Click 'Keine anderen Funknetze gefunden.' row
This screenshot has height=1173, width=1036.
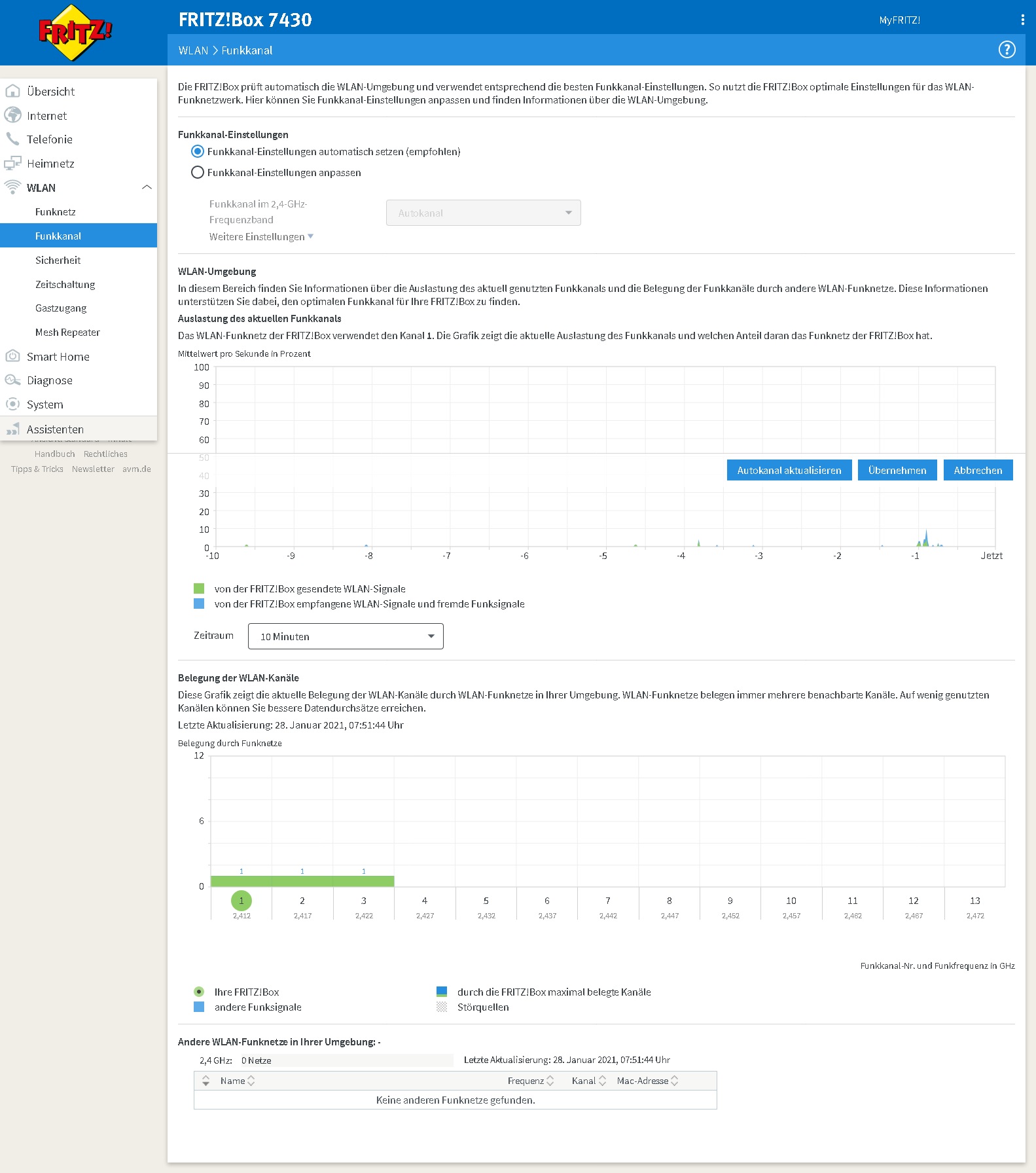pos(455,1100)
